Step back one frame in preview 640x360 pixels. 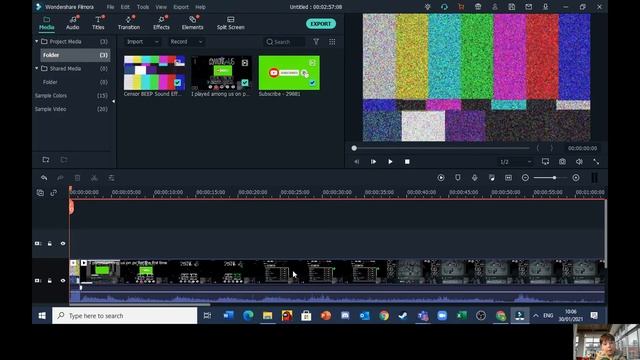356,162
